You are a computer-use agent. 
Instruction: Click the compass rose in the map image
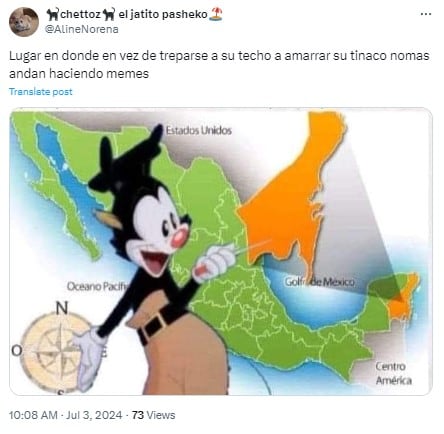coord(57,353)
